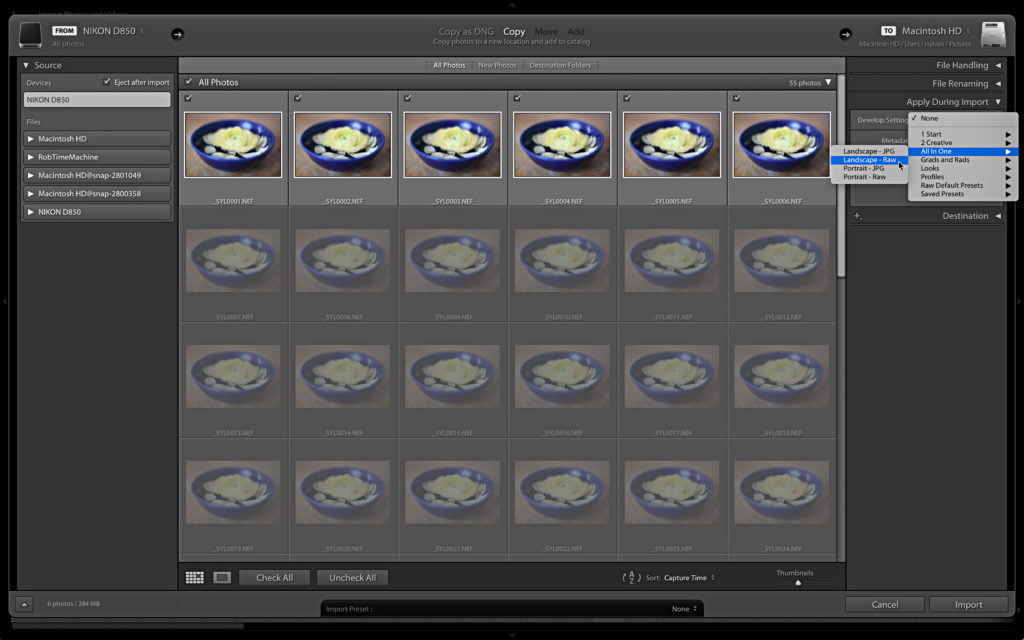Click the source card icon beside FROM
This screenshot has width=1024, height=640.
(x=30, y=35)
